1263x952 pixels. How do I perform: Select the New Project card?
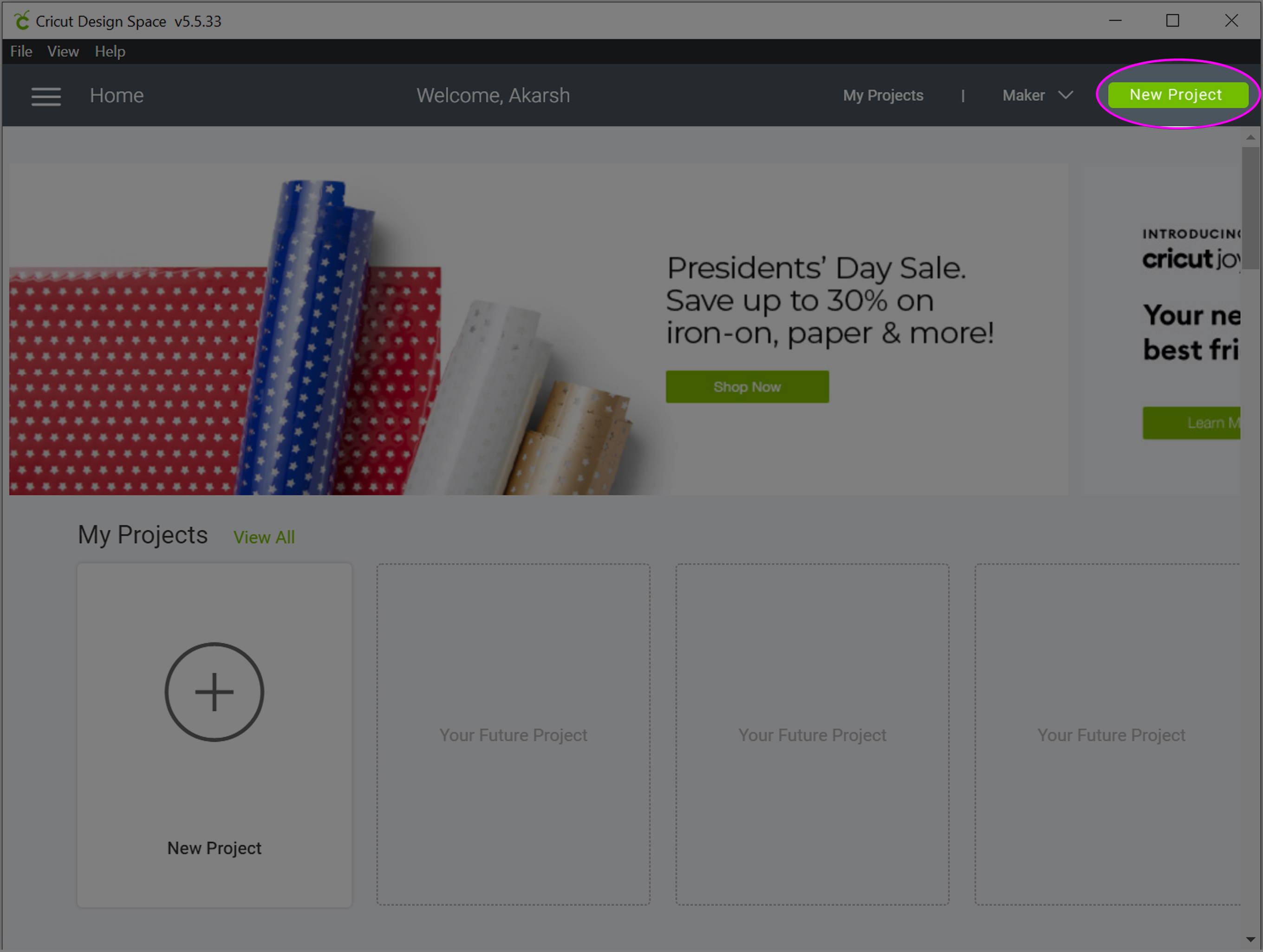pyautogui.click(x=214, y=735)
